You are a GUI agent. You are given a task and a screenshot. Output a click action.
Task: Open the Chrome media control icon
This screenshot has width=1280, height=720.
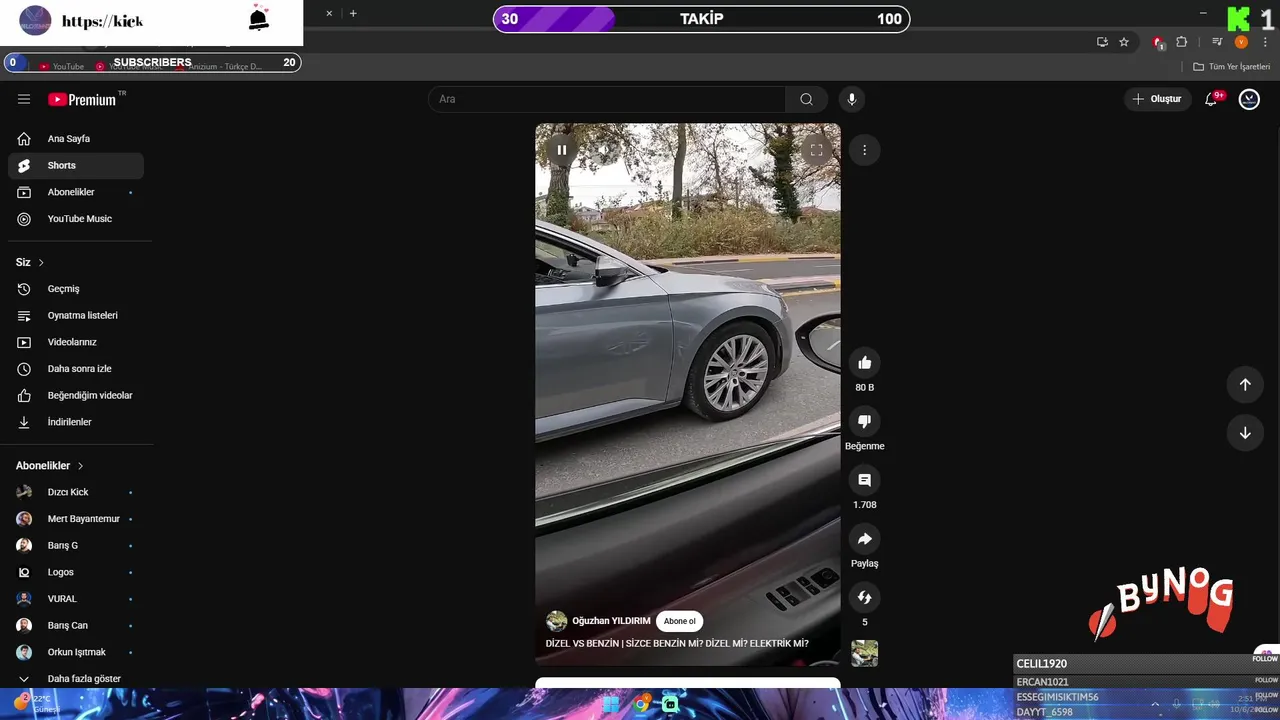(1217, 42)
